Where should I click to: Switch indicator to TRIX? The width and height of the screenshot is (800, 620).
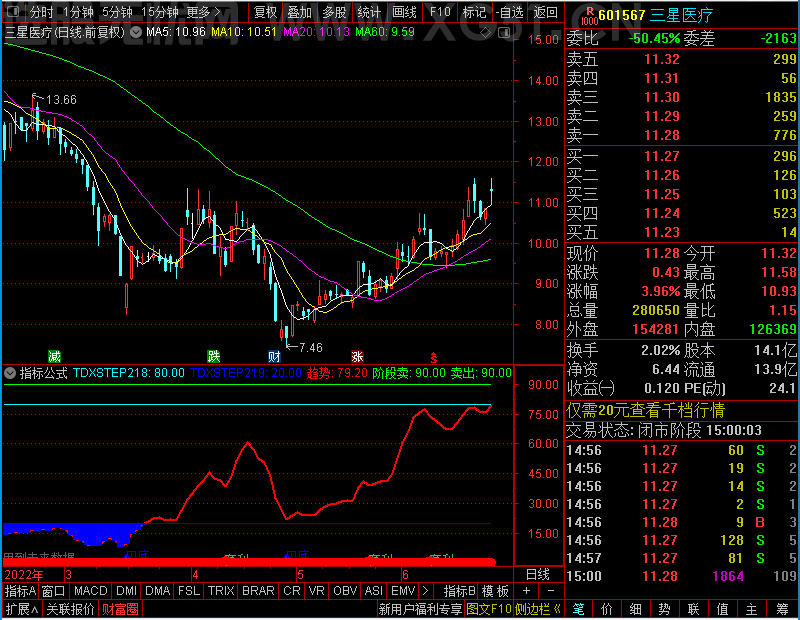click(x=221, y=591)
